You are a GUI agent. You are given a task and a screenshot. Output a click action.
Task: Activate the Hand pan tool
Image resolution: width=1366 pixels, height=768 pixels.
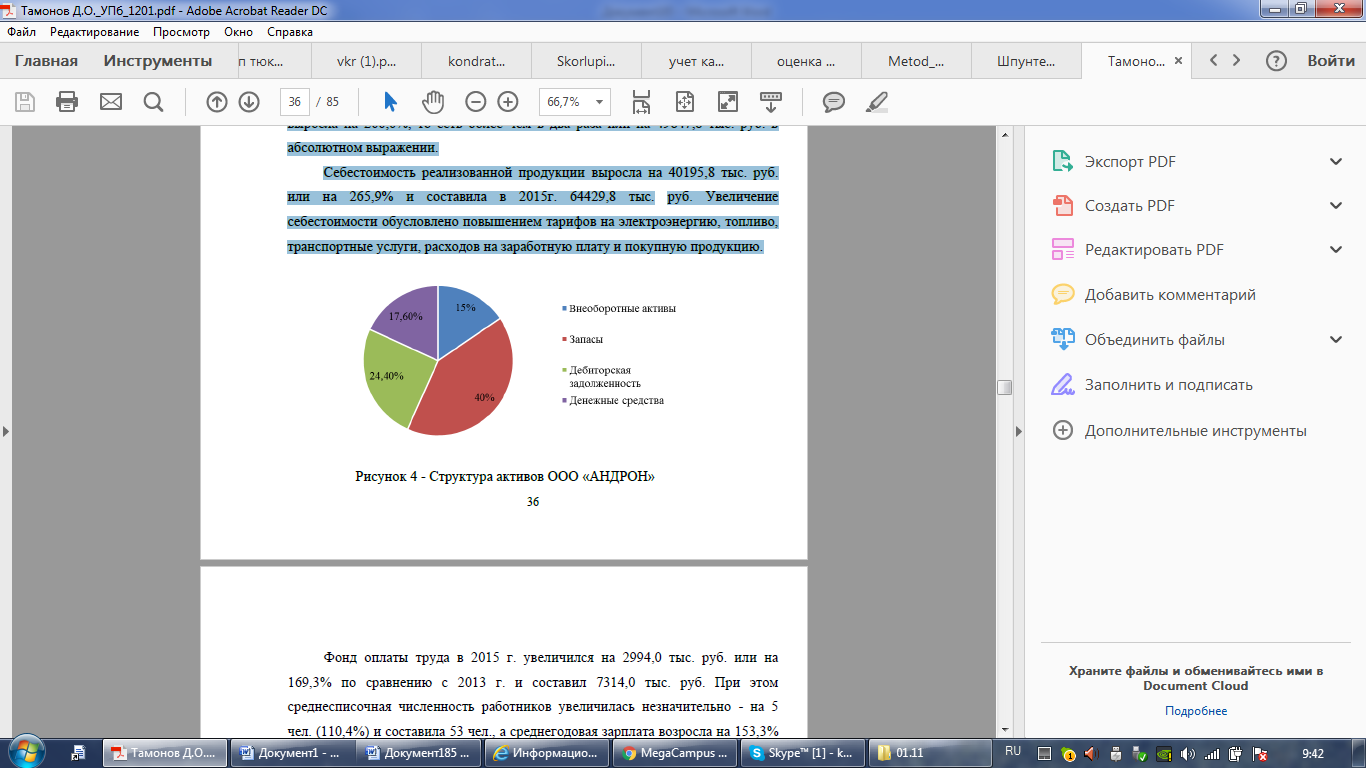coord(433,102)
